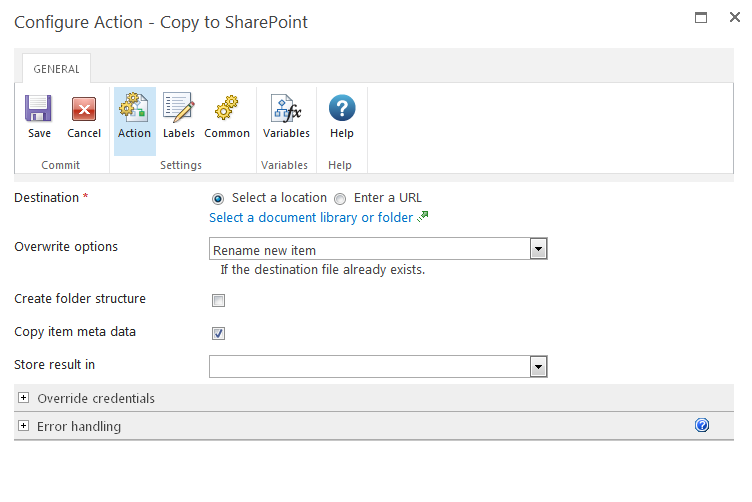This screenshot has width=752, height=502.
Task: Expand the Error handling section
Action: point(24,426)
